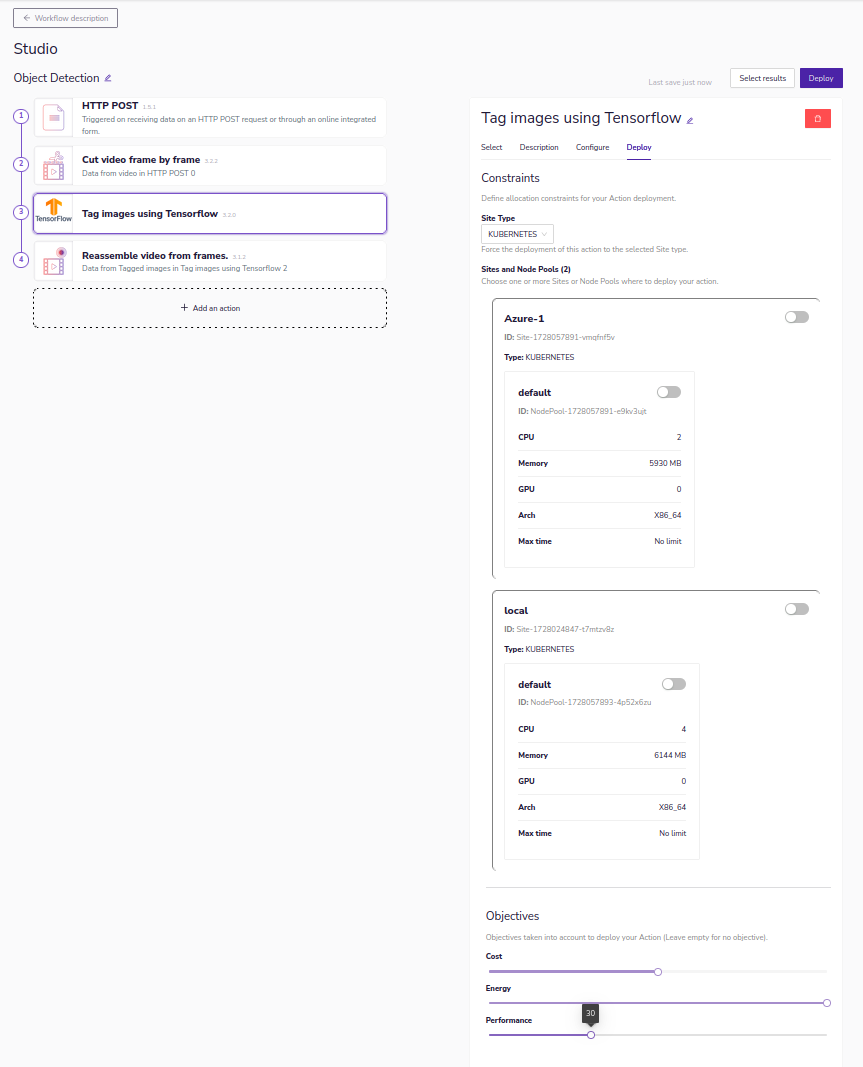Click the Reassemble video action icon
This screenshot has height=1067, width=863.
coord(54,261)
